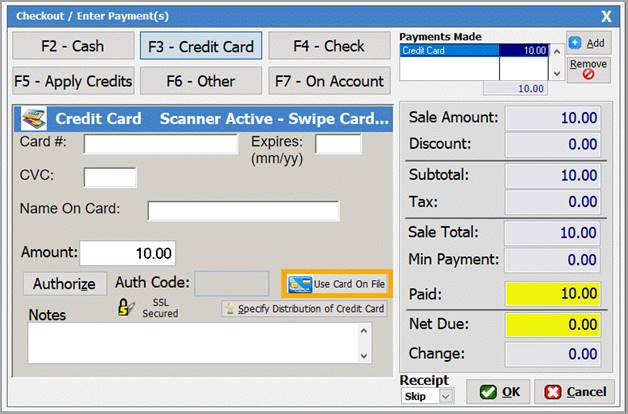The image size is (628, 414).
Task: Click the SSL Secured padlock icon
Action: click(x=127, y=309)
